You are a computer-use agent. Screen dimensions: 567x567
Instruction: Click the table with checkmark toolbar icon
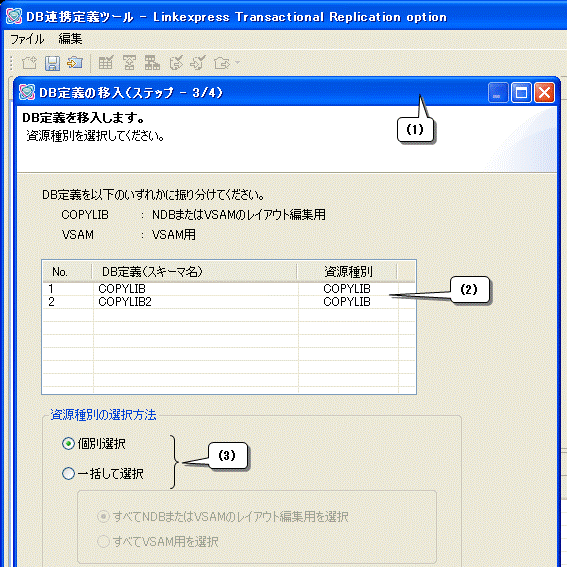click(x=106, y=63)
